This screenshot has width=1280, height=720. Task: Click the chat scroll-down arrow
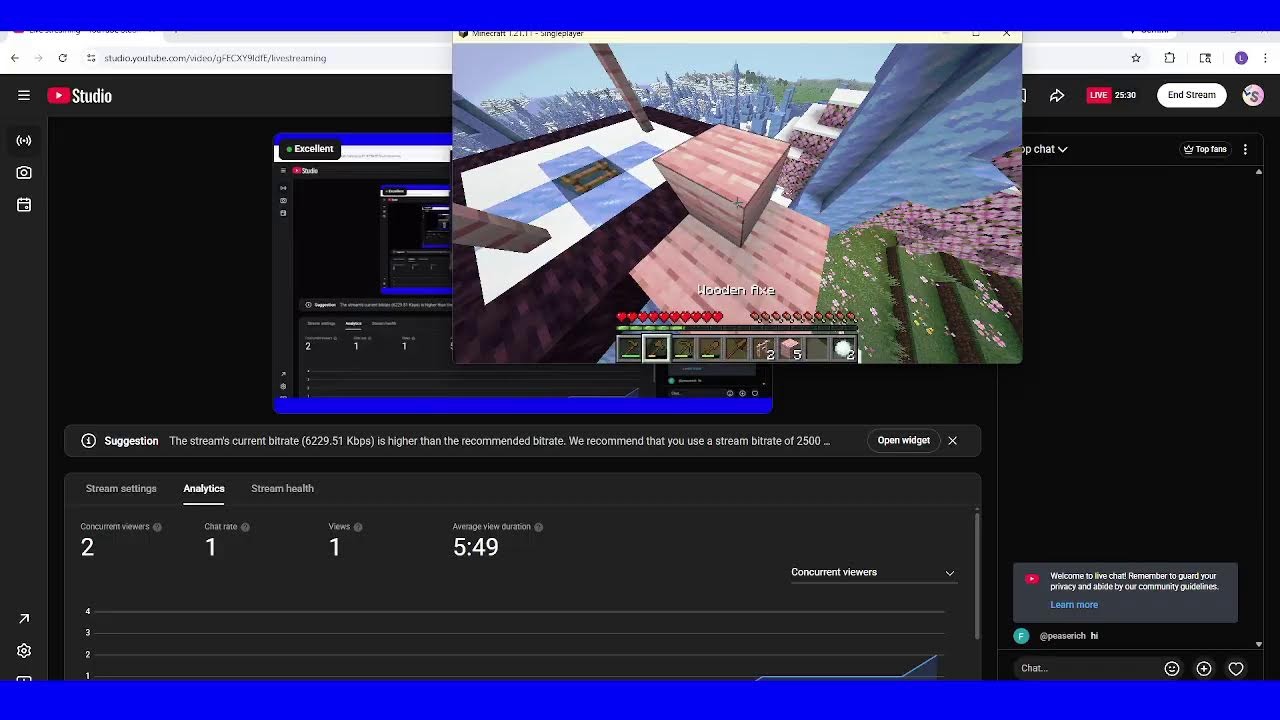(x=1259, y=645)
